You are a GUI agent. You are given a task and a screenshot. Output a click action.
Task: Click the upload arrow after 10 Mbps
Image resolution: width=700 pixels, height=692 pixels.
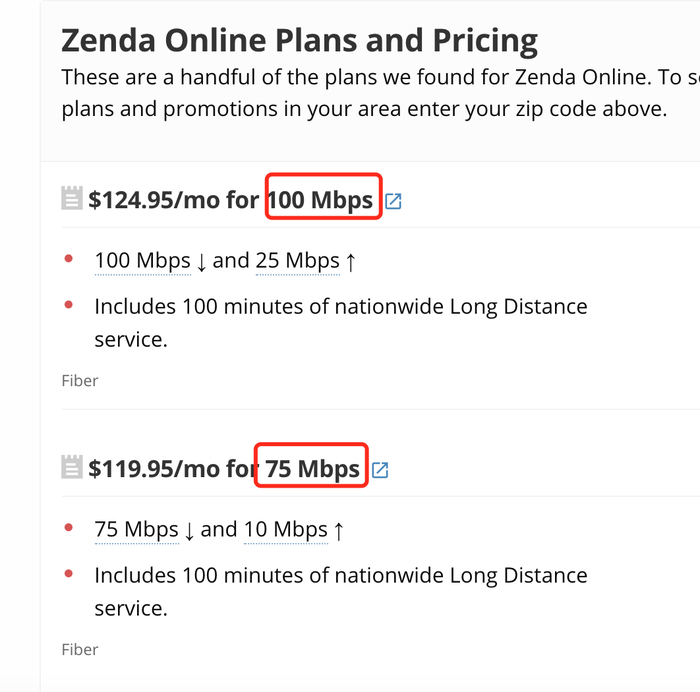coord(339,531)
